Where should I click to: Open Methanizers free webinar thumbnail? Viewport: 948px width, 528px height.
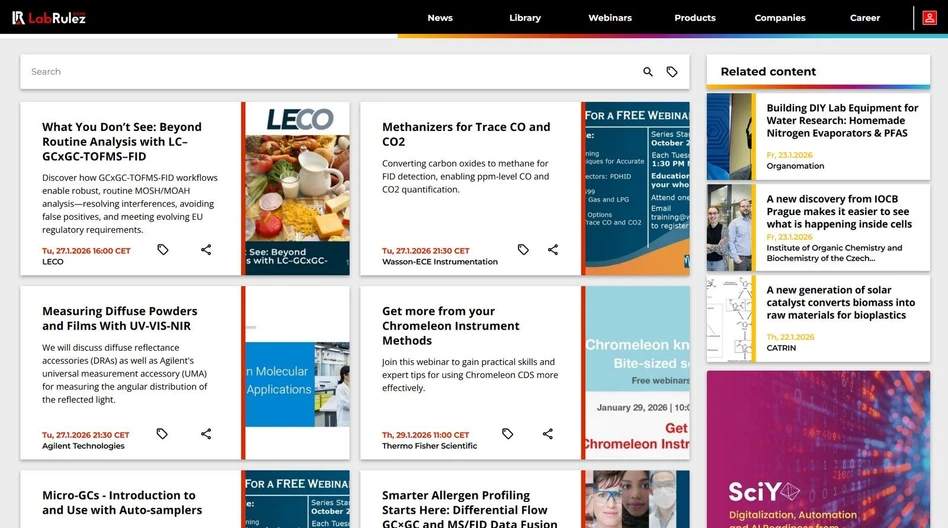tap(637, 189)
